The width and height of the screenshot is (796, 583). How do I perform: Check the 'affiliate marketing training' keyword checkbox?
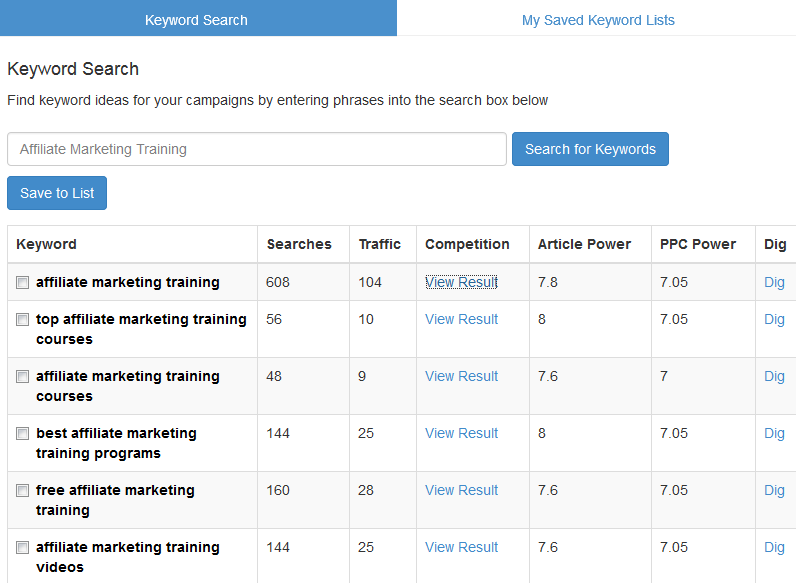pos(23,283)
